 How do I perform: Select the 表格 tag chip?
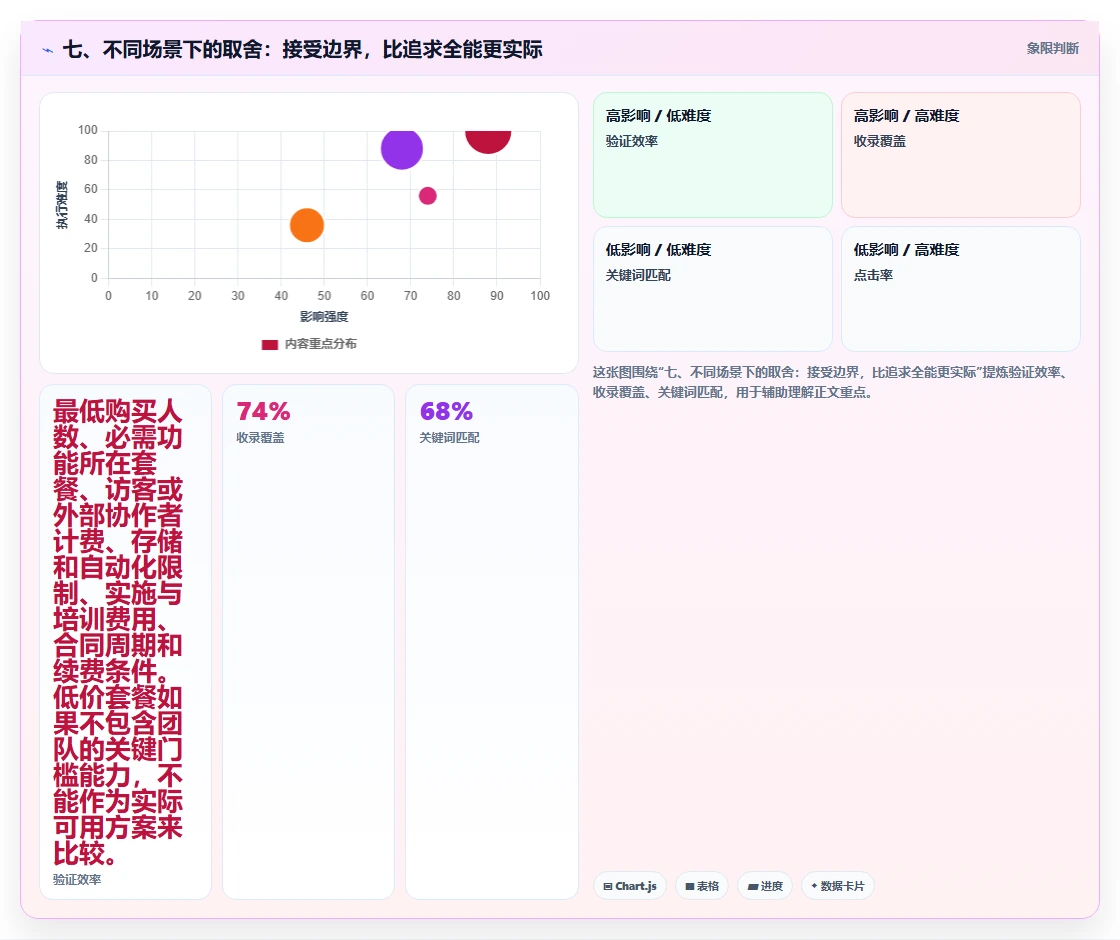pos(702,886)
